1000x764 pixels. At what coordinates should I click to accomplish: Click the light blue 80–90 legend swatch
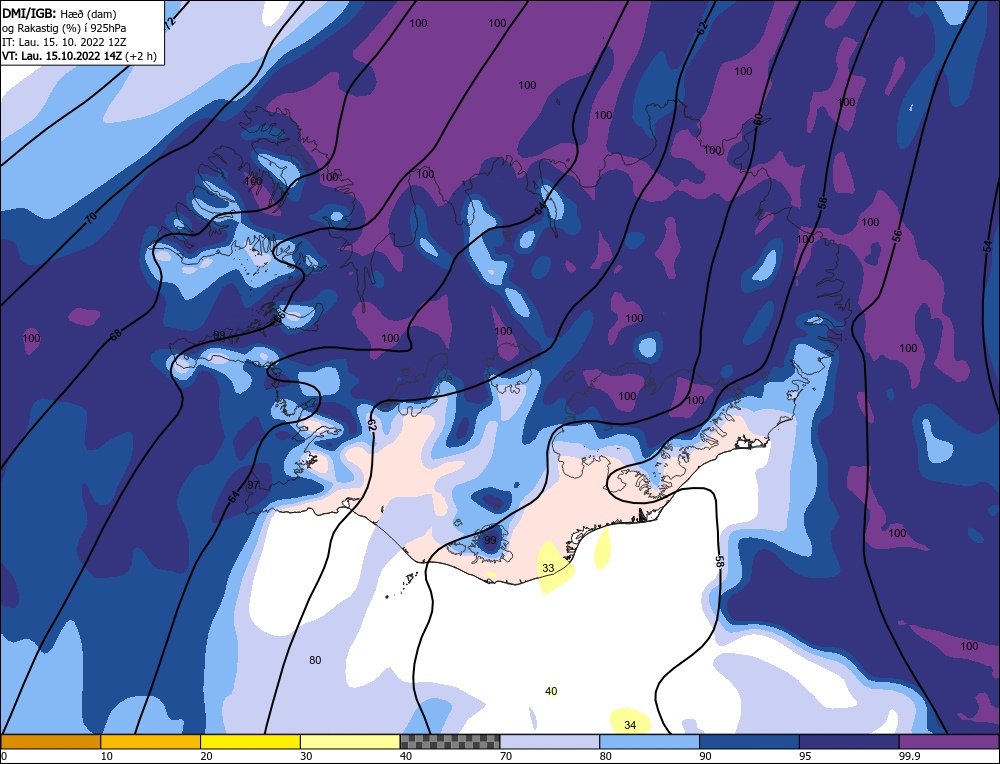tap(649, 741)
